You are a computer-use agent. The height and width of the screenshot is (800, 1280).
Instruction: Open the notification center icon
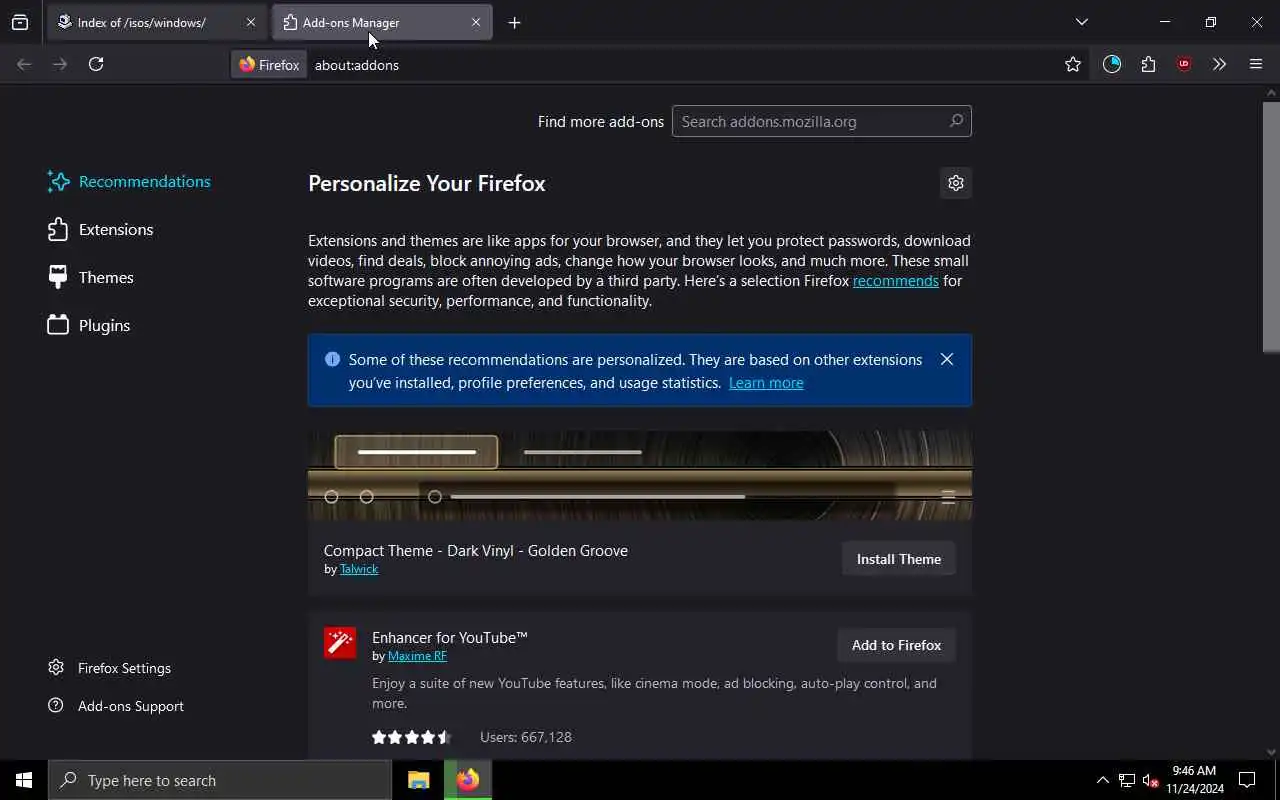coord(1247,780)
